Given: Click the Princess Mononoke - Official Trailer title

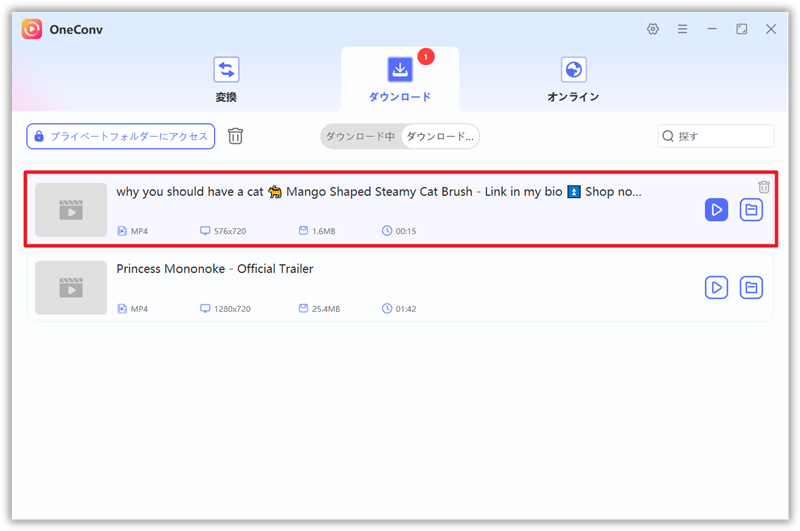Looking at the screenshot, I should coord(215,269).
